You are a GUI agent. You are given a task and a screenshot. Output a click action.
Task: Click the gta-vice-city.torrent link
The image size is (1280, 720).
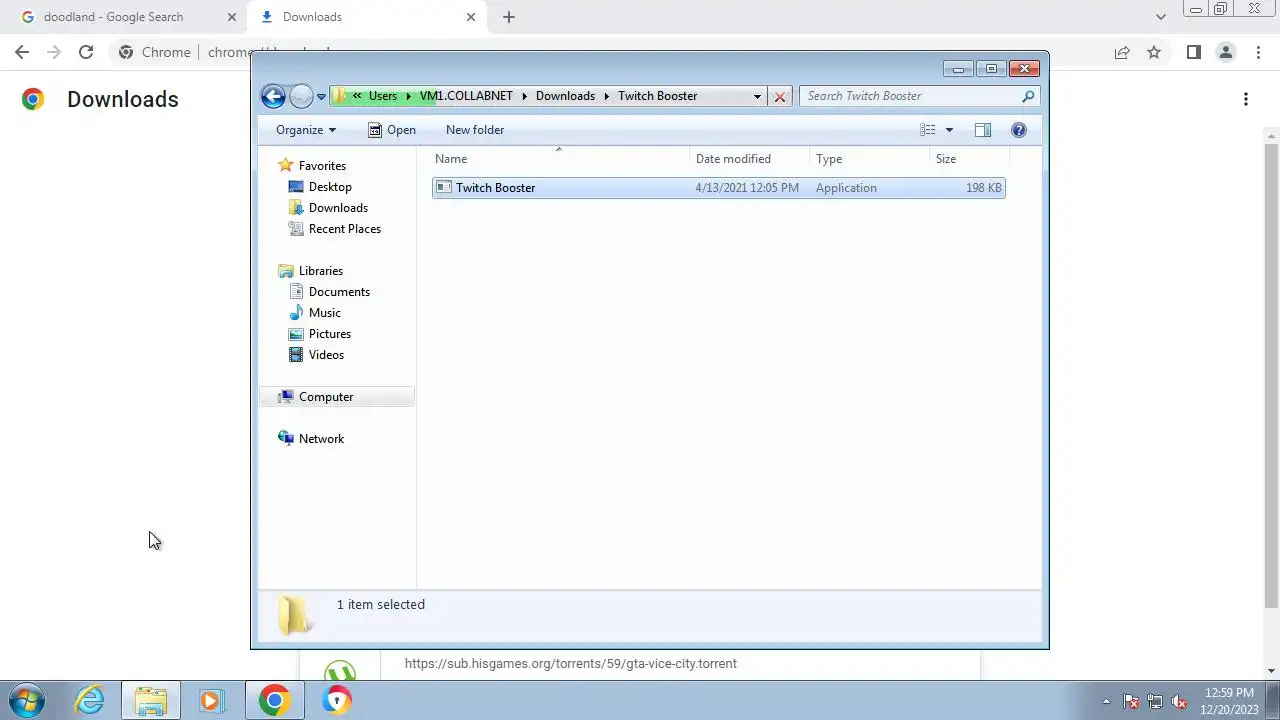[x=571, y=663]
